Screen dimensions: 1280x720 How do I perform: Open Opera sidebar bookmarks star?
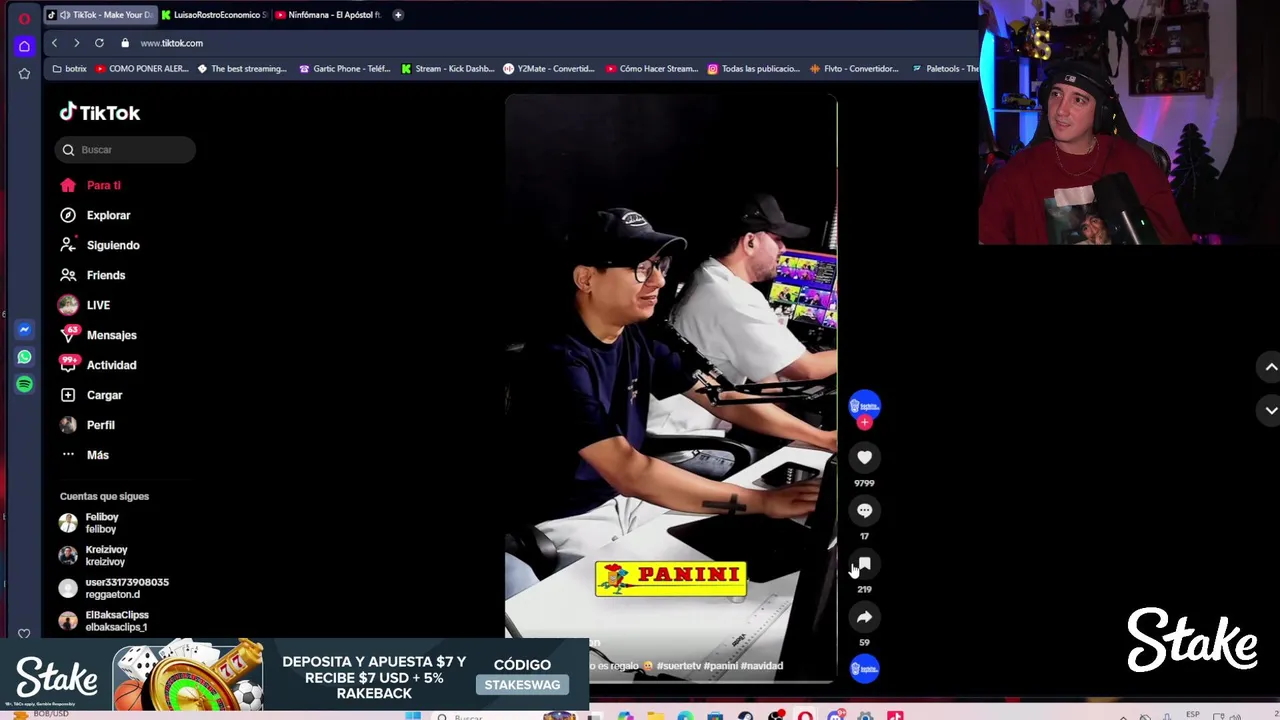pyautogui.click(x=24, y=73)
